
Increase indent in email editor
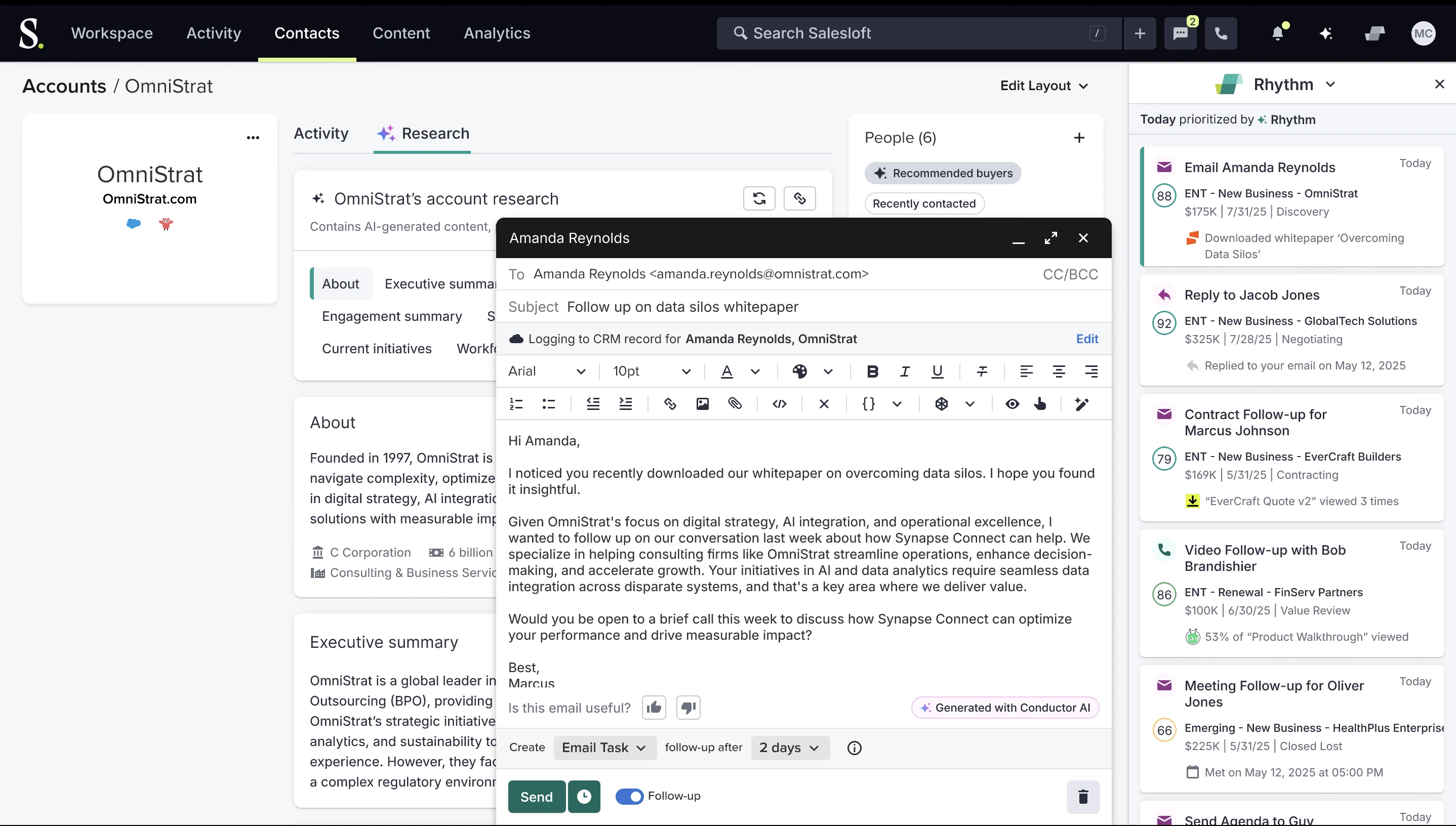coord(625,404)
